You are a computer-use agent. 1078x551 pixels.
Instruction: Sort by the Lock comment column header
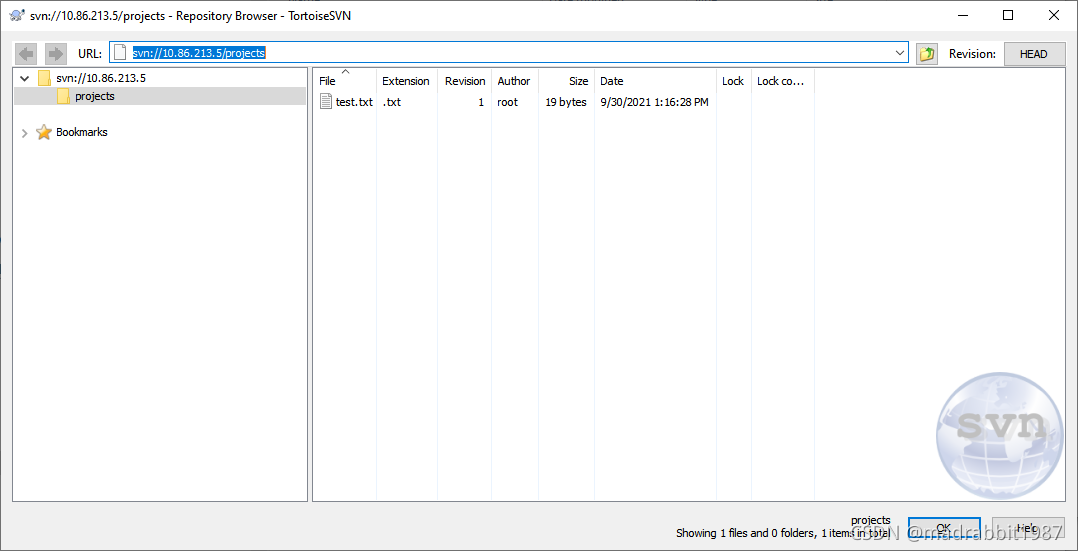[783, 81]
